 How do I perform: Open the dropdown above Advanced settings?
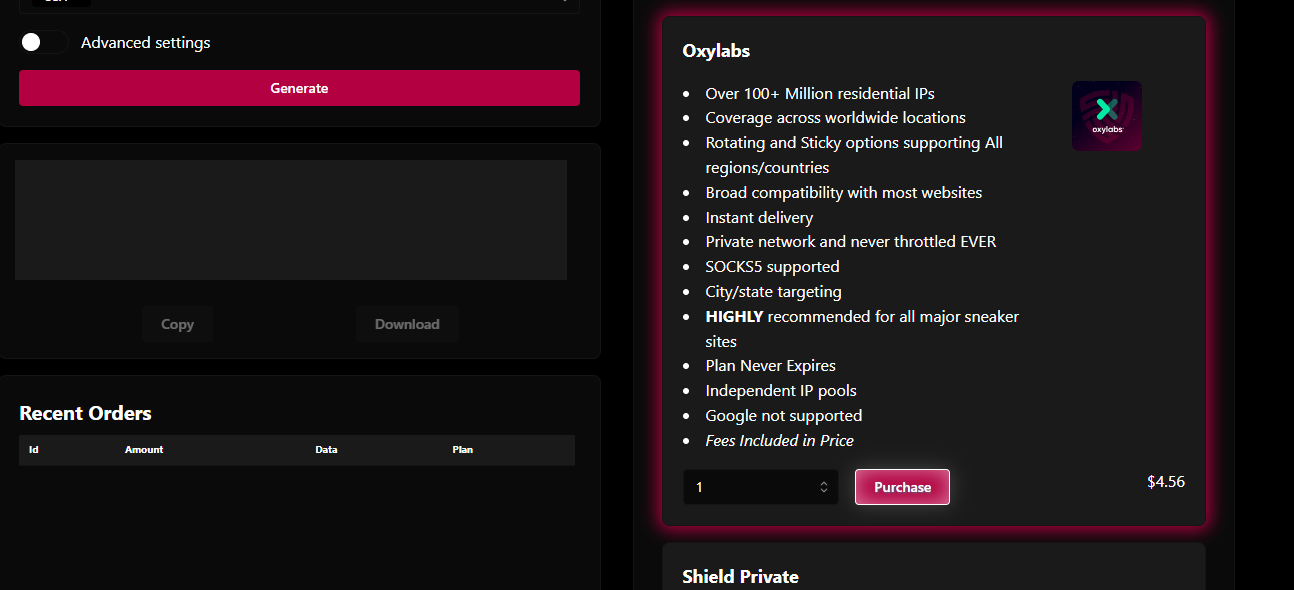point(299,3)
